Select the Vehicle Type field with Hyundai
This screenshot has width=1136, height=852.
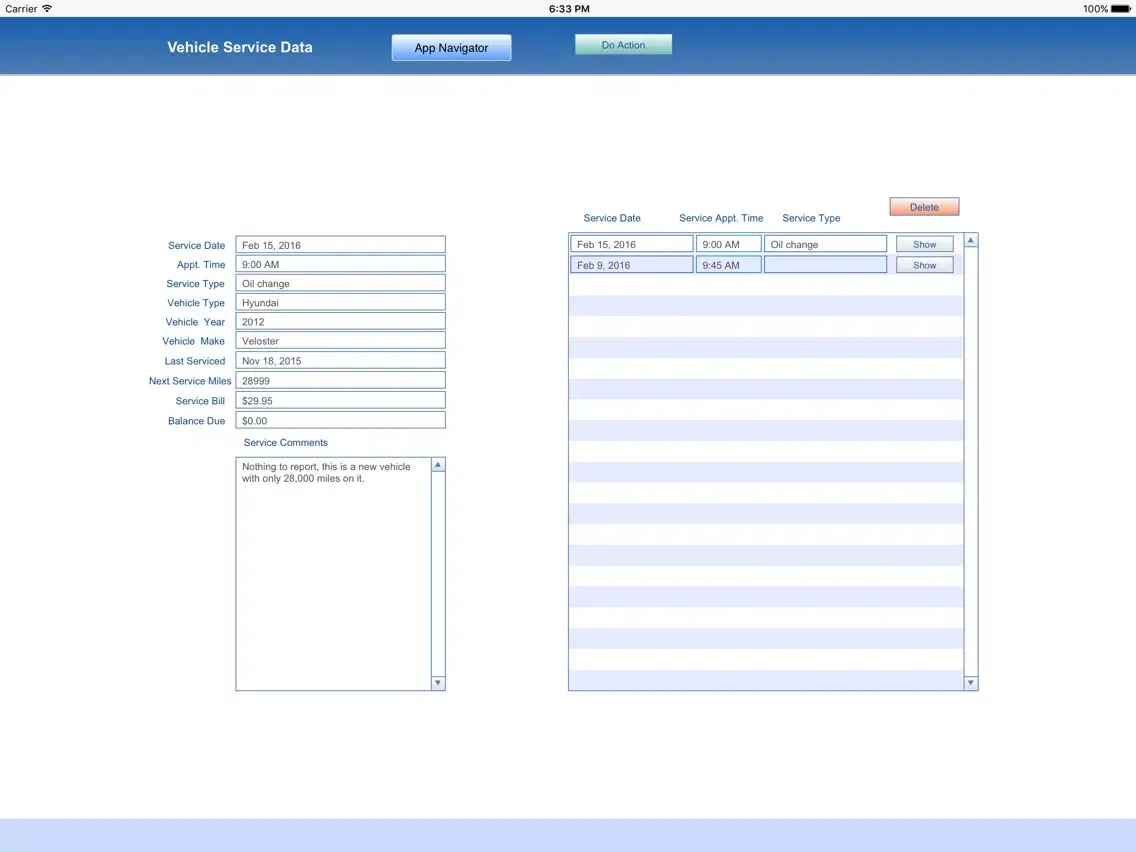(x=340, y=303)
